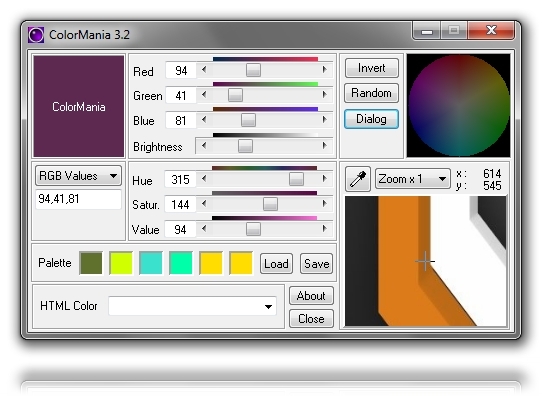
Task: Open the Zoom x 1 dropdown
Action: [x=413, y=179]
